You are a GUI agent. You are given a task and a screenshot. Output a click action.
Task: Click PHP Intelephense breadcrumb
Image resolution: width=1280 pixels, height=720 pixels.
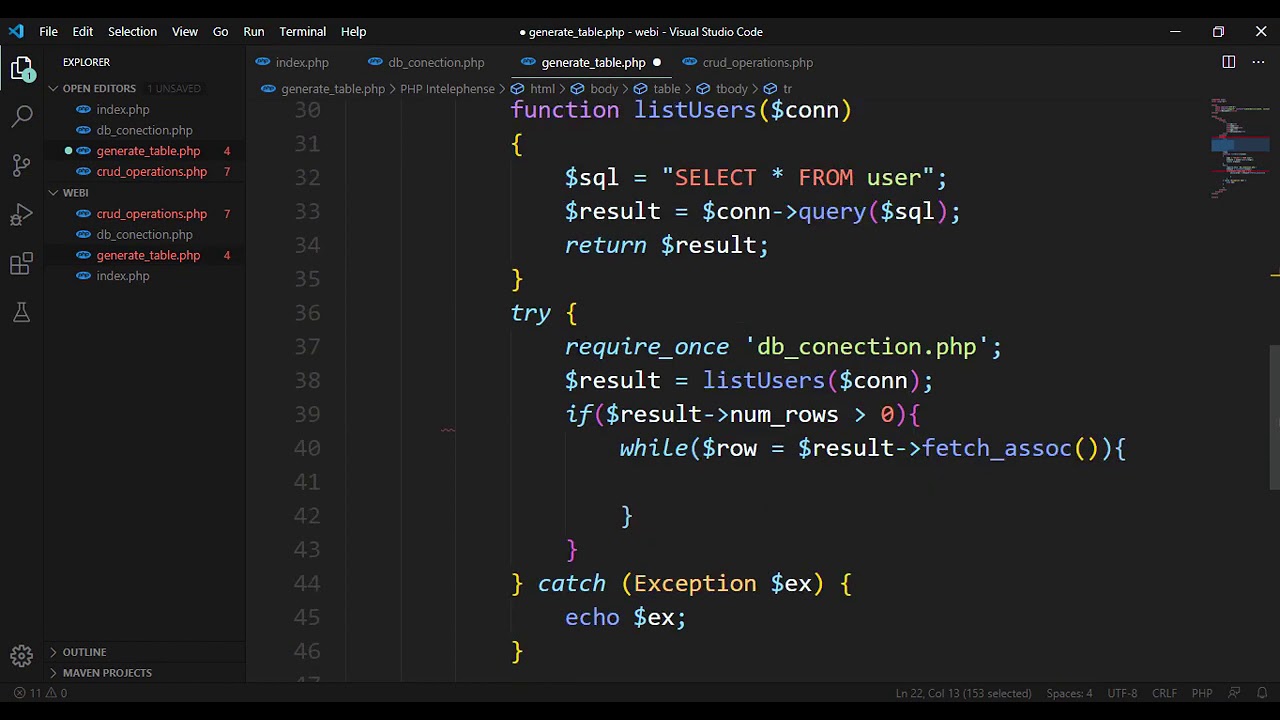point(447,89)
